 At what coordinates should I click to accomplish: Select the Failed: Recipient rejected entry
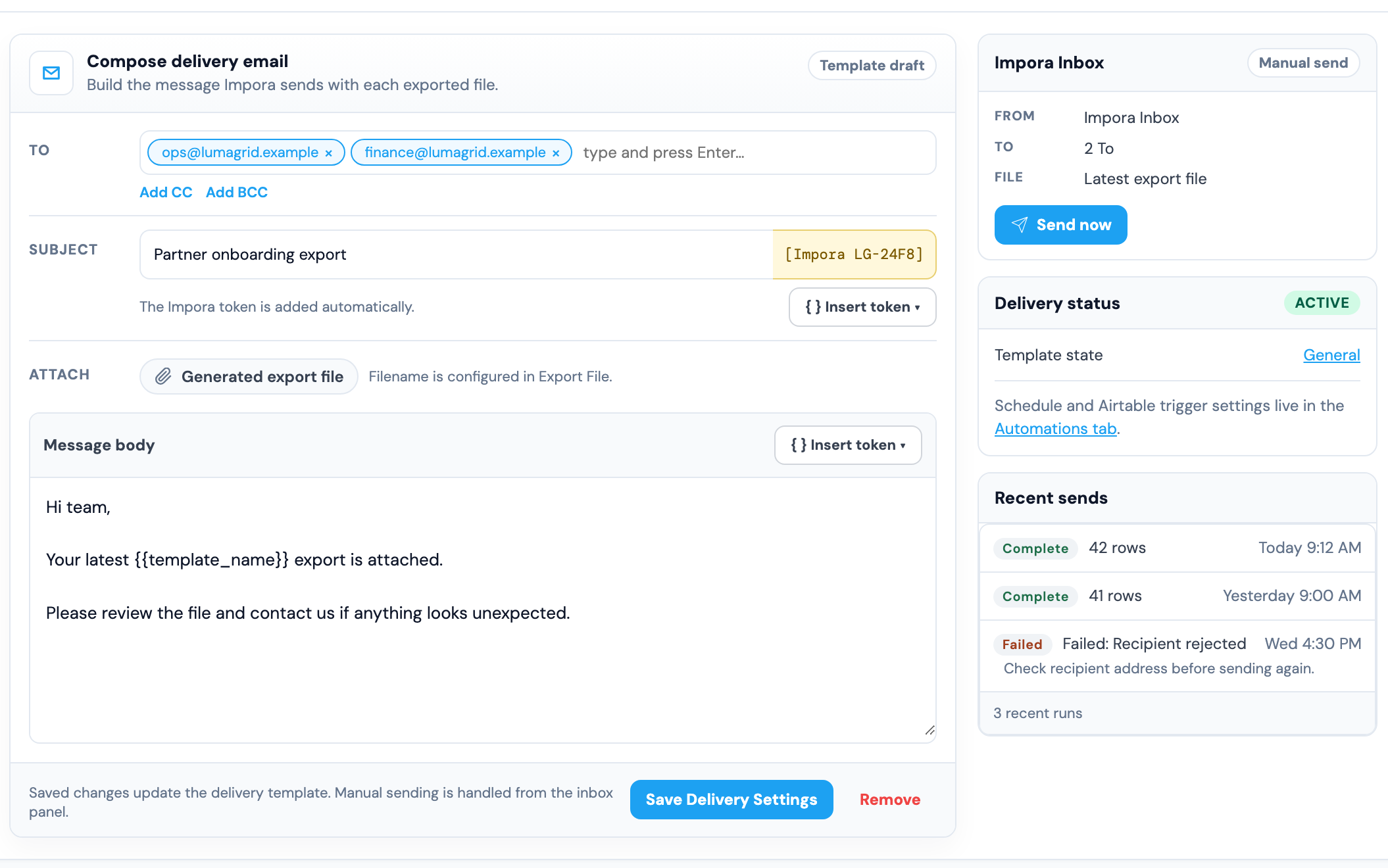click(1177, 656)
